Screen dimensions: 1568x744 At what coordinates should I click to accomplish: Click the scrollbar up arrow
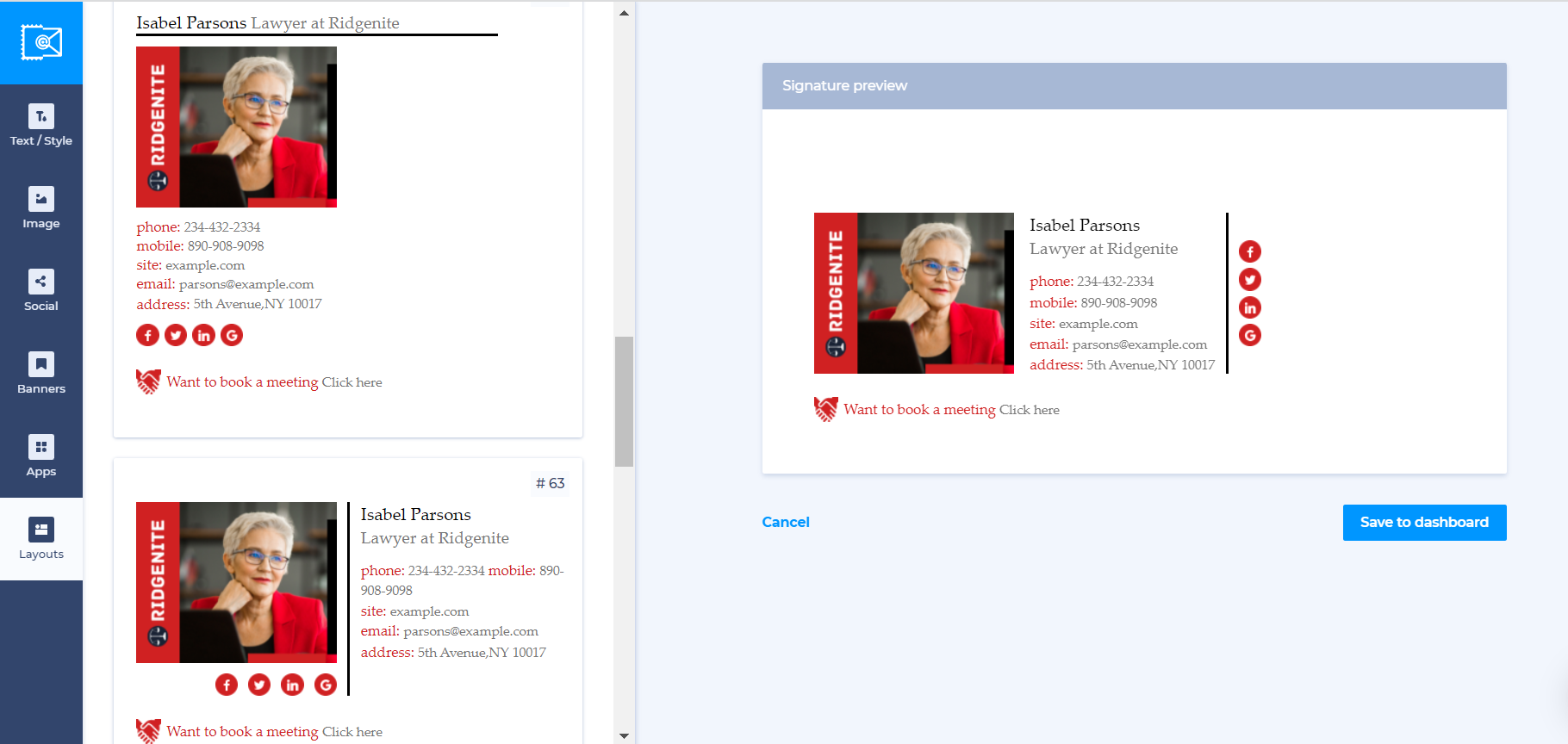tap(625, 13)
